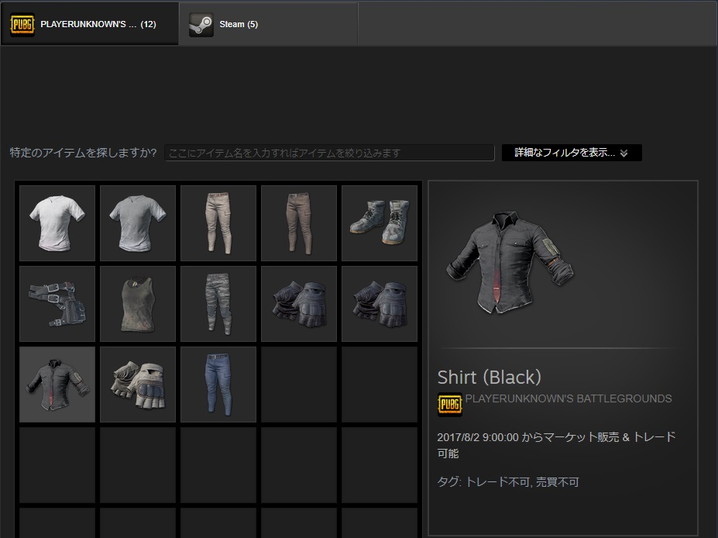Focus the item name filter input field
718x538 pixels.
(329, 153)
